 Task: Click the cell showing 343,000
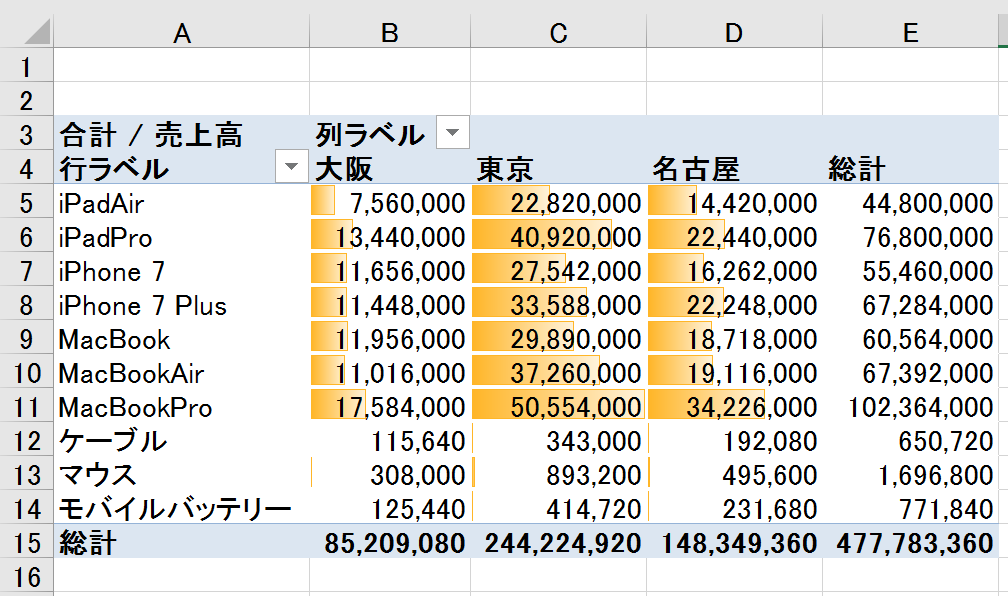559,440
